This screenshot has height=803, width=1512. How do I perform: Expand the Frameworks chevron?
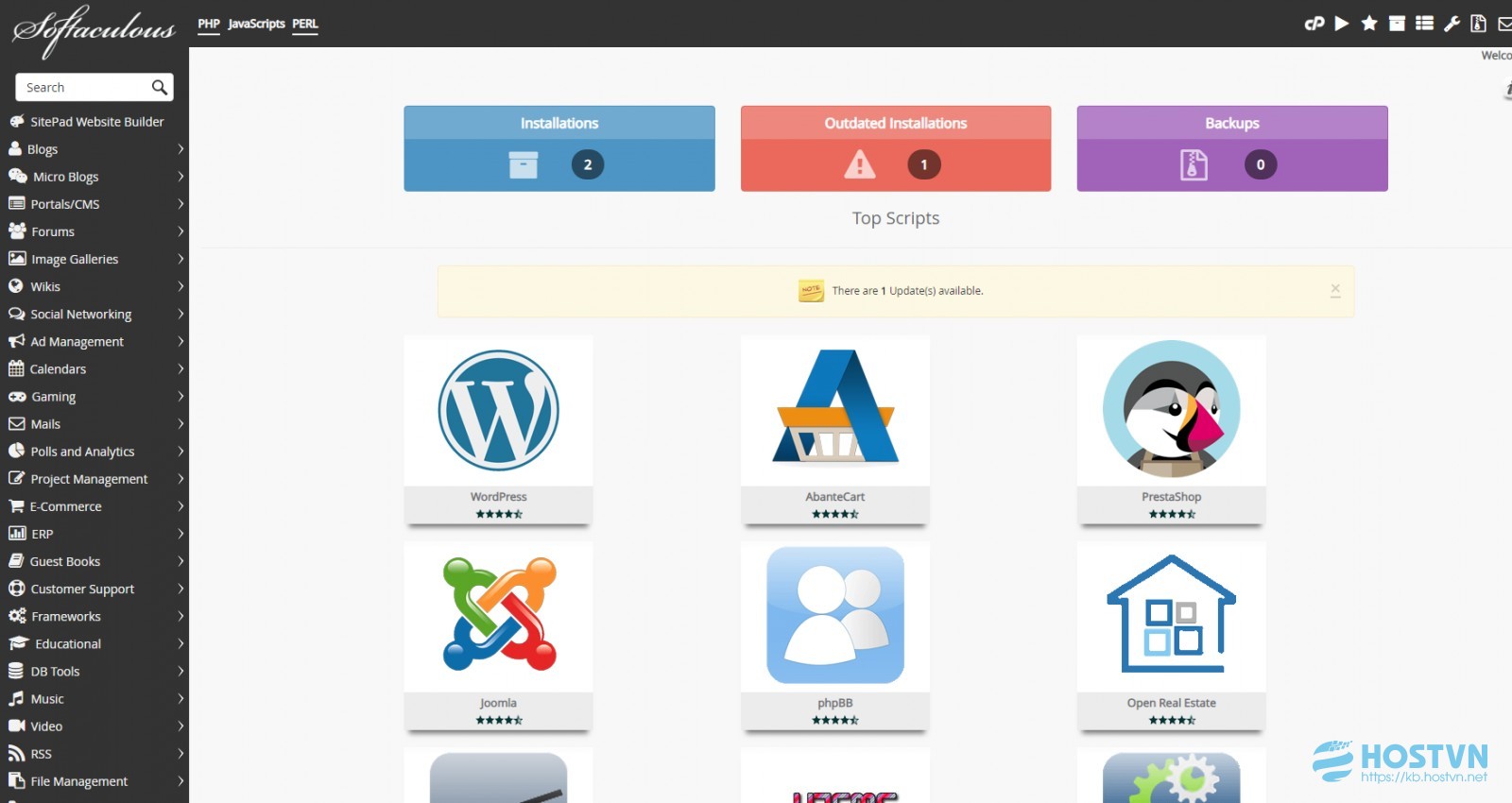180,616
